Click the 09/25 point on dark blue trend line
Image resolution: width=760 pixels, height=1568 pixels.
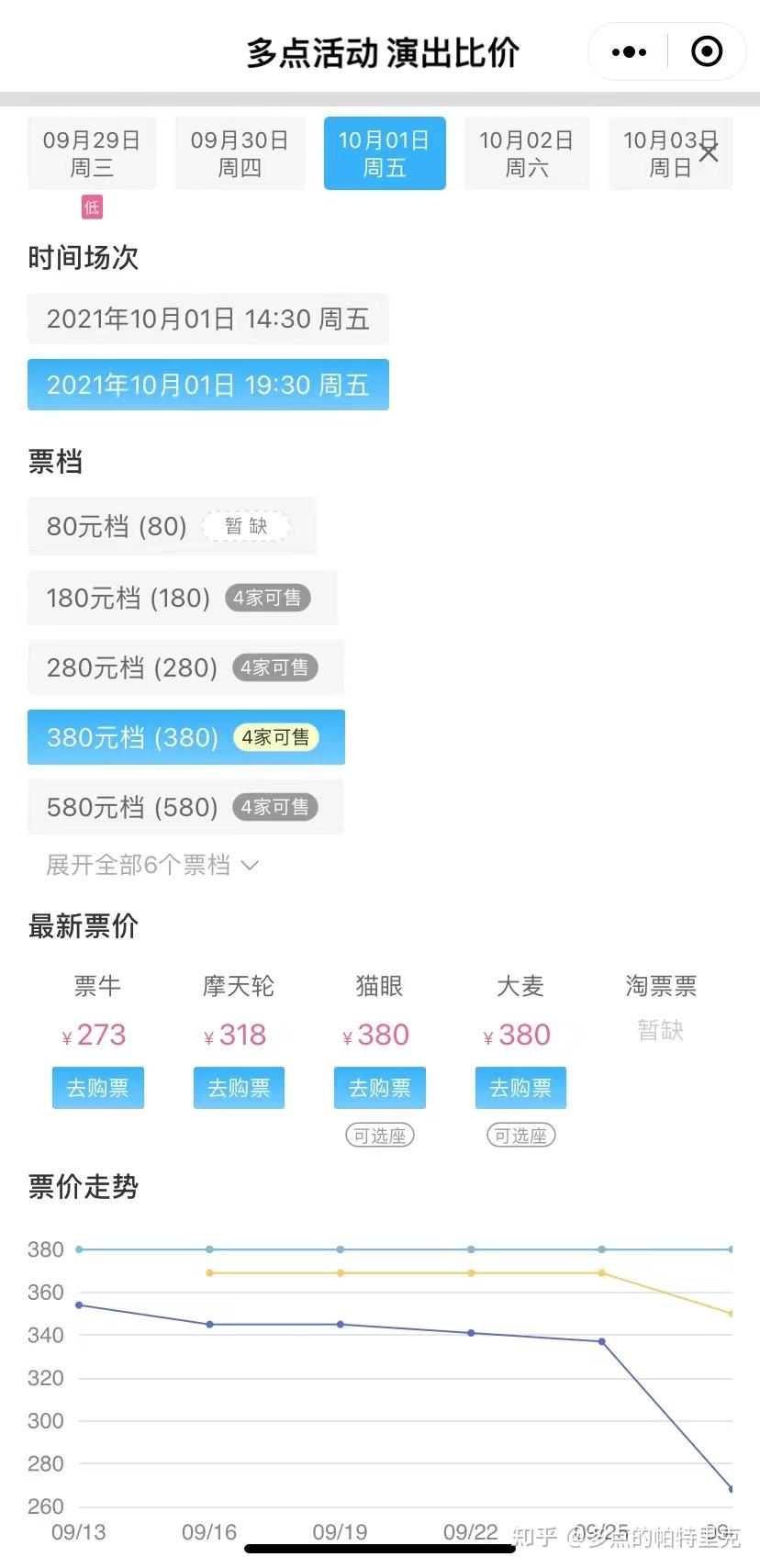pos(602,1341)
